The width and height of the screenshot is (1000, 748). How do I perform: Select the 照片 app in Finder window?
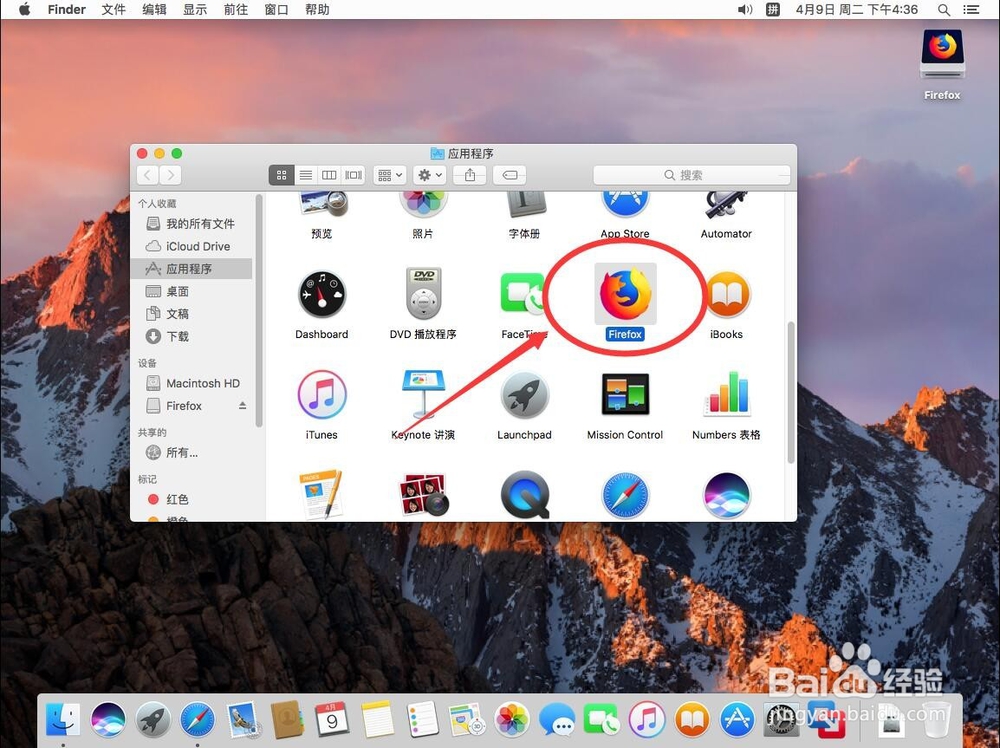pyautogui.click(x=423, y=204)
